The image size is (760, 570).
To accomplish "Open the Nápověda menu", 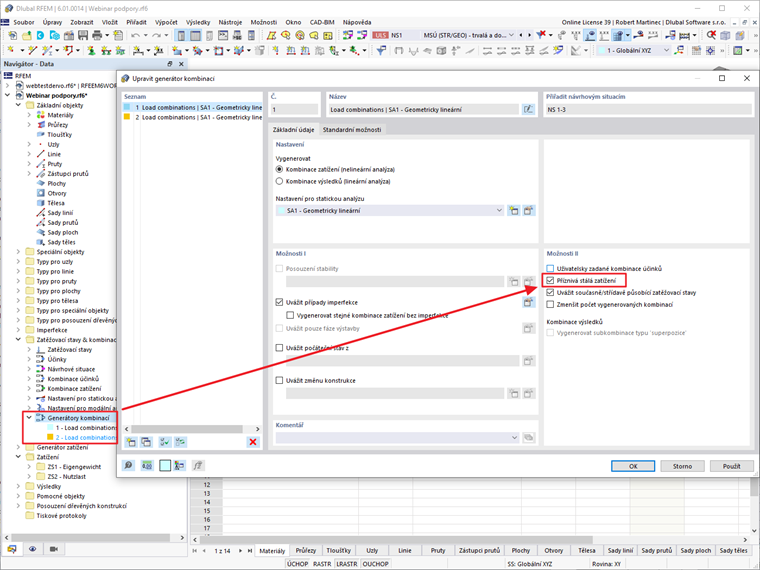I will [357, 22].
